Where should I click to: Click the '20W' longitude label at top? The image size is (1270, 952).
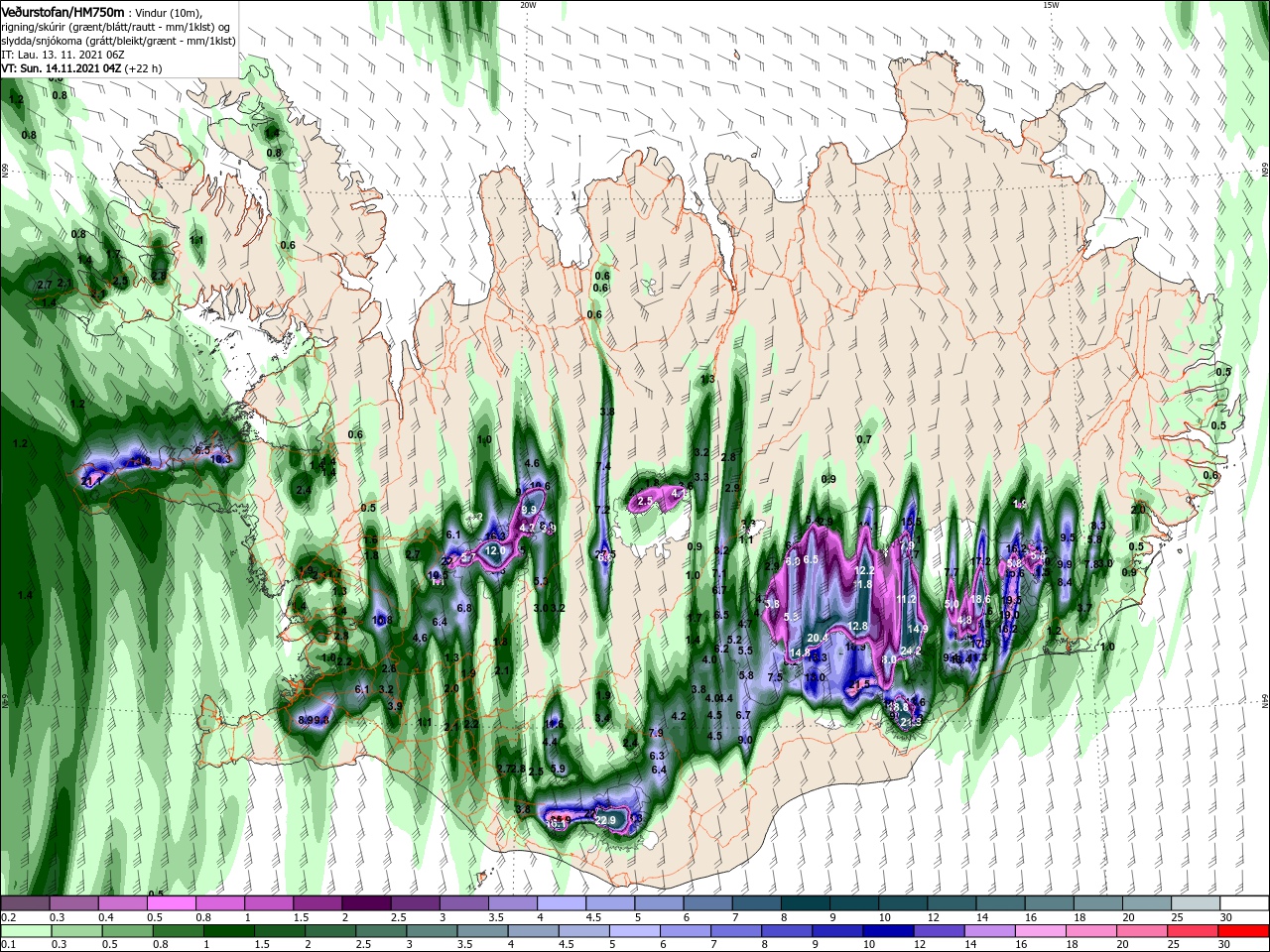[528, 5]
